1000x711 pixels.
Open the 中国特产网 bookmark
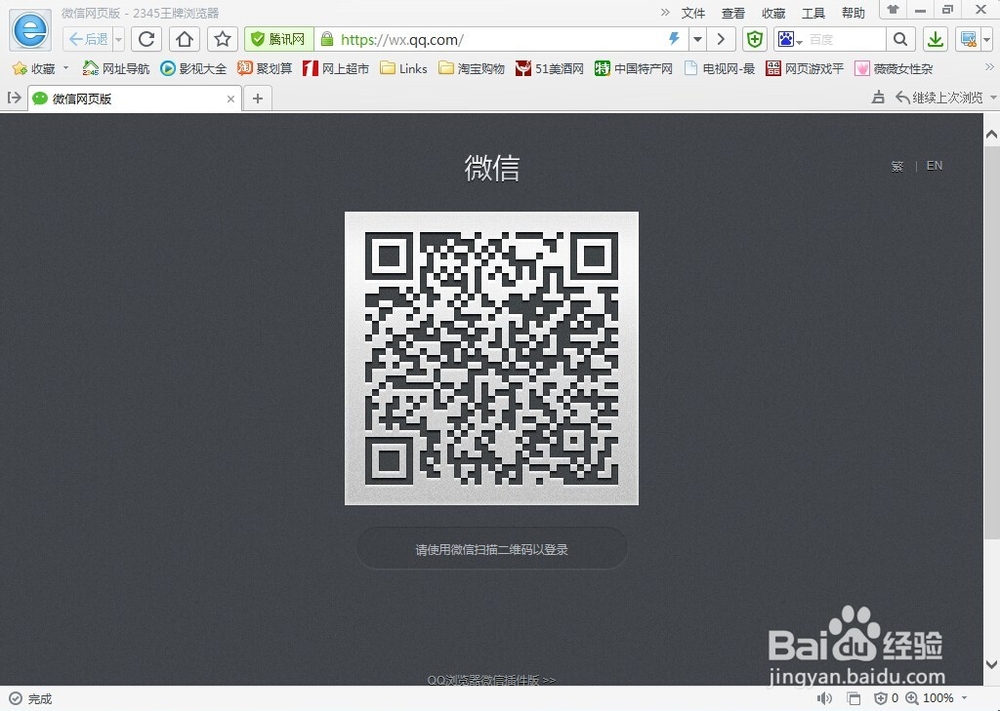coord(633,68)
